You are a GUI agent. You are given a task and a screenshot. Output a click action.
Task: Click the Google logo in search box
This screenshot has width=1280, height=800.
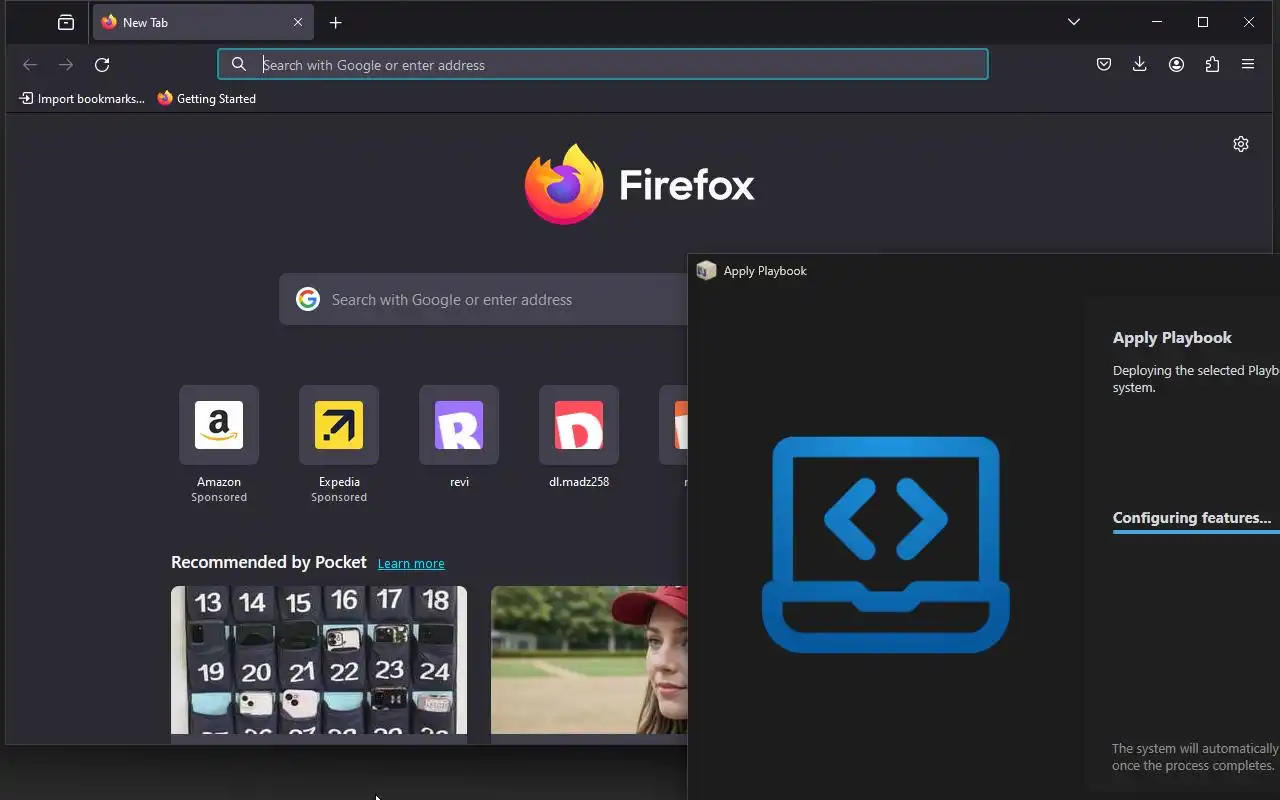(308, 300)
